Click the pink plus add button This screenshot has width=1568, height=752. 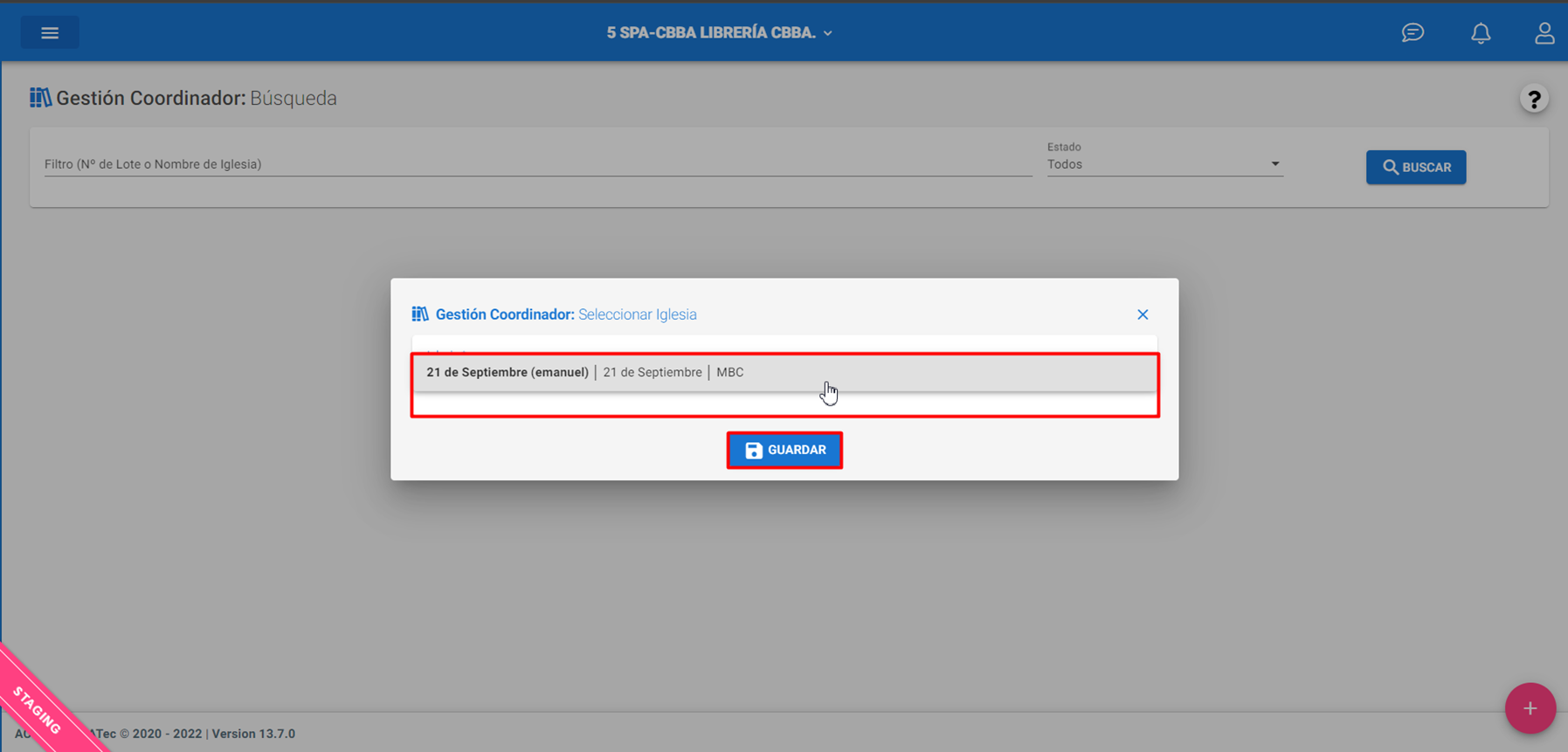click(x=1530, y=708)
